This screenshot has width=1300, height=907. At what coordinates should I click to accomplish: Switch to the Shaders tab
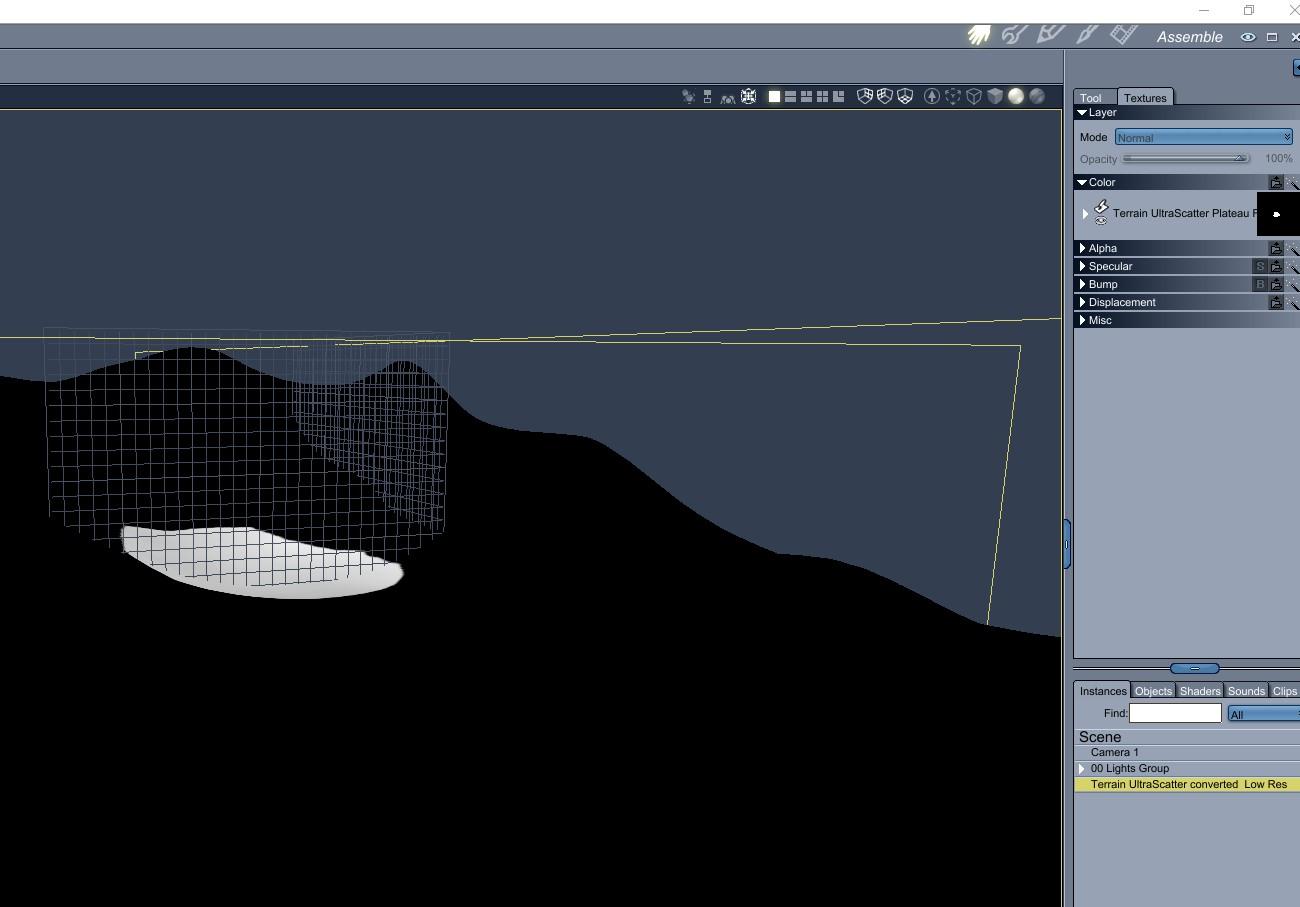[1200, 691]
